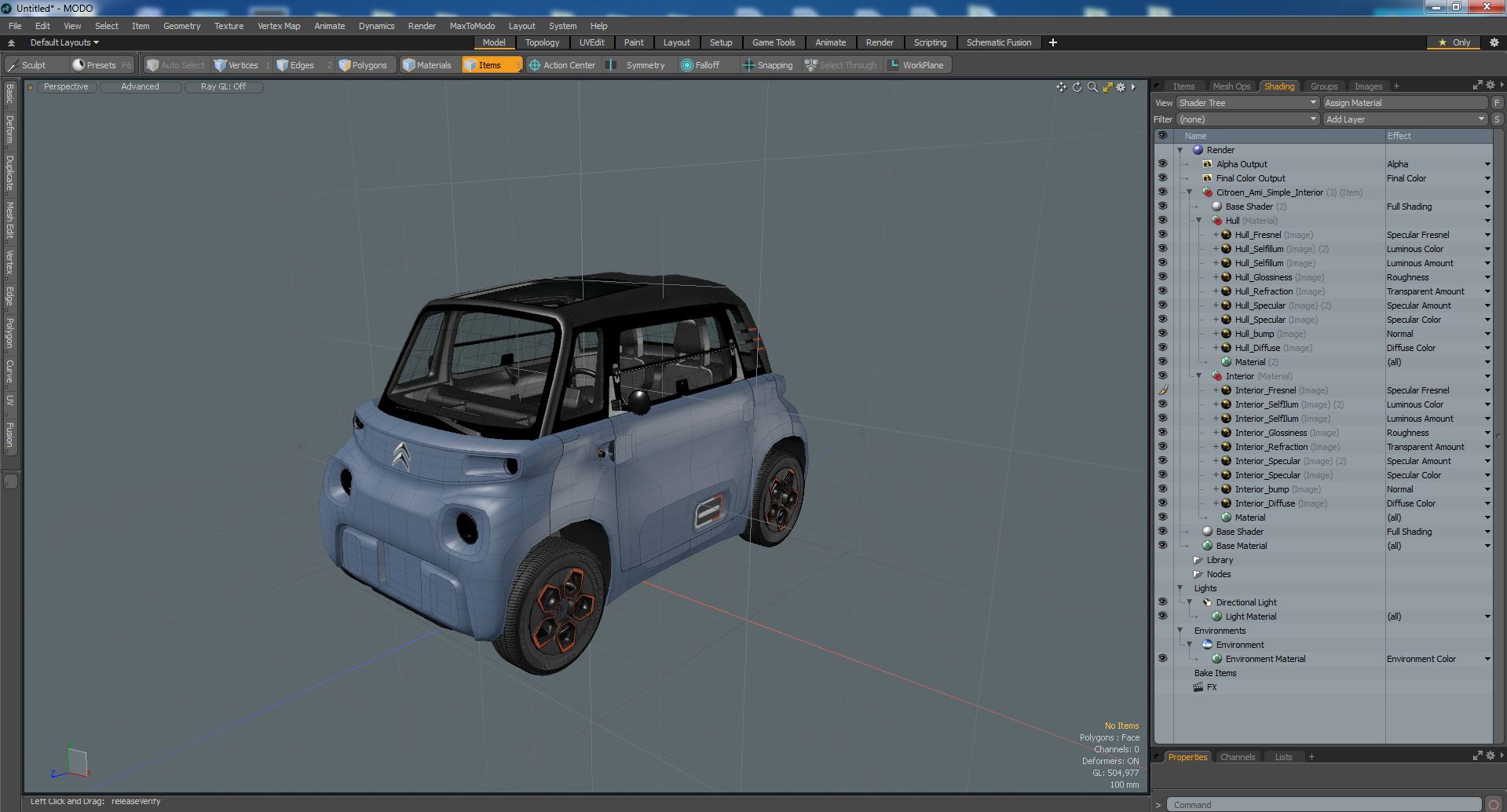Expand the Shading panel with arrows icon
Viewport: 1507px width, 812px height.
pyautogui.click(x=1477, y=85)
